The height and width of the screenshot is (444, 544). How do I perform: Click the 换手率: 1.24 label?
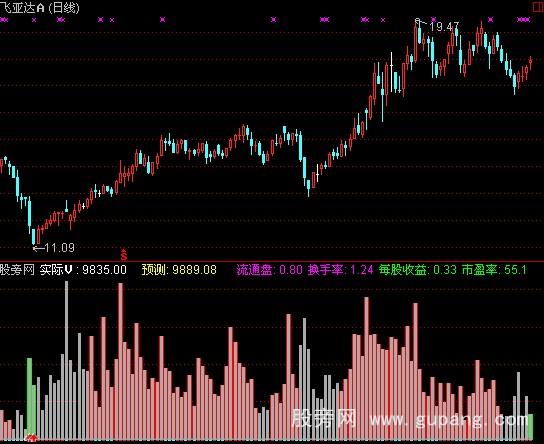tap(340, 270)
